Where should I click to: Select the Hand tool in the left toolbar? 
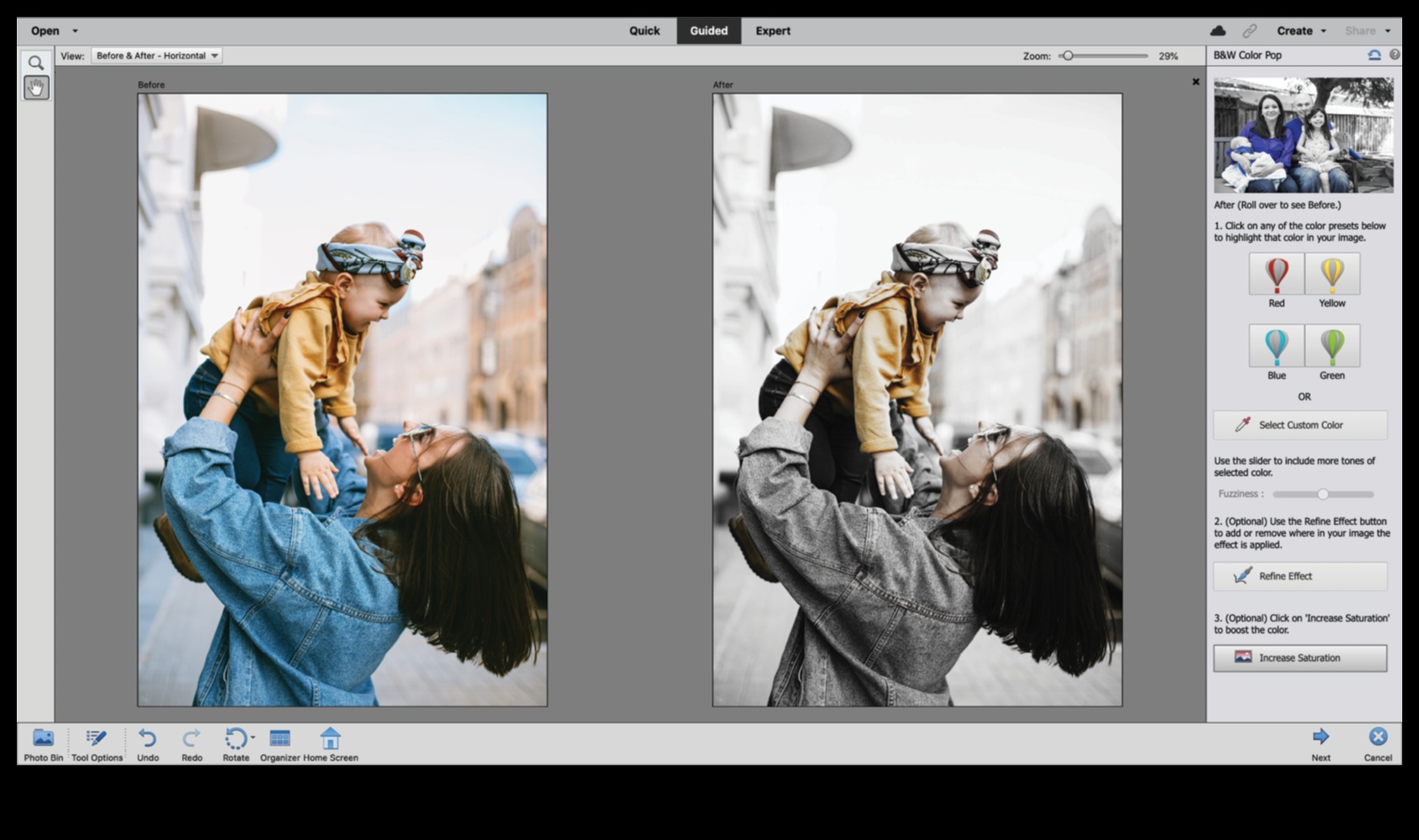[x=35, y=87]
